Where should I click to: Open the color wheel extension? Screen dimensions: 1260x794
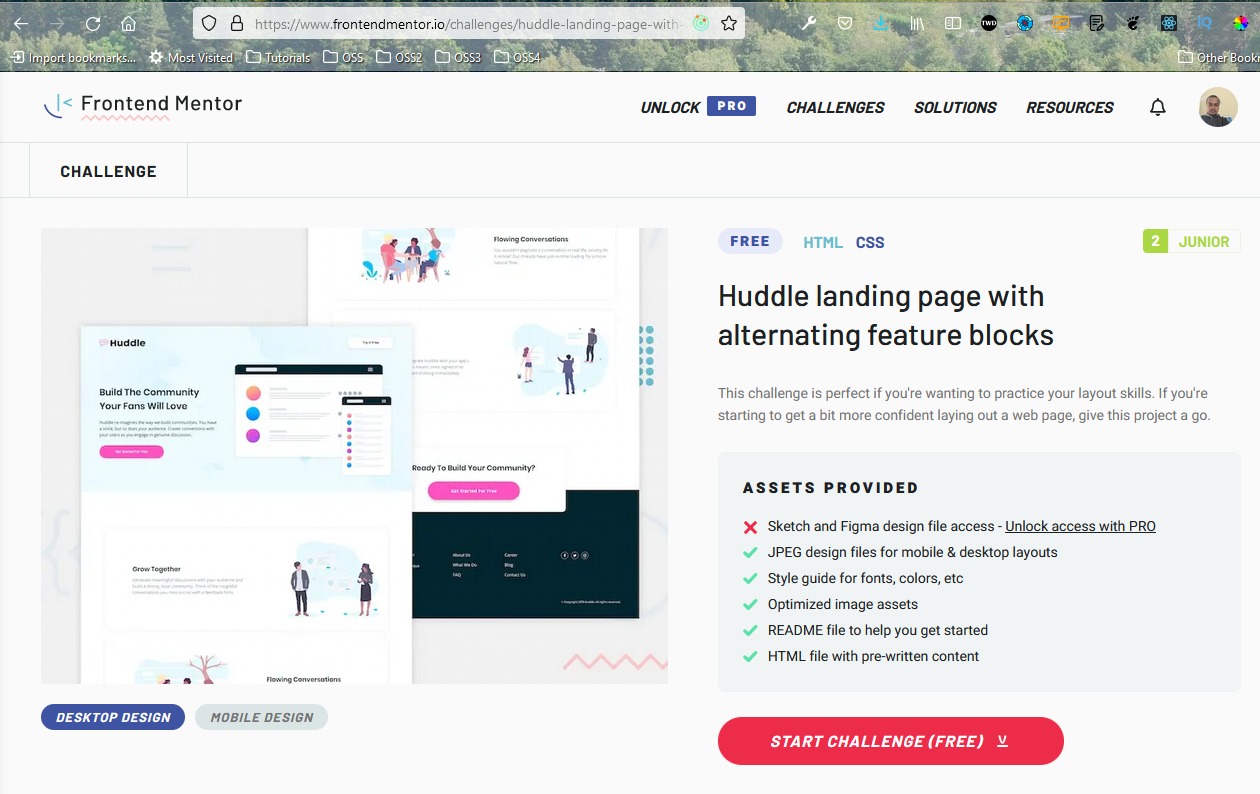pyautogui.click(x=1241, y=23)
